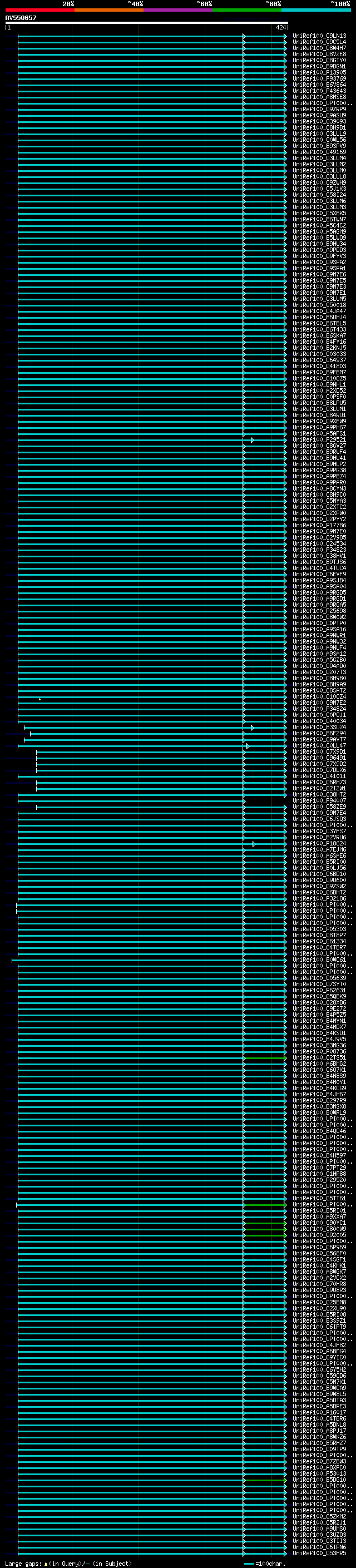Click the cyan ~100% legend segment
Image resolution: width=356 pixels, height=1568 pixels.
[x=317, y=10]
